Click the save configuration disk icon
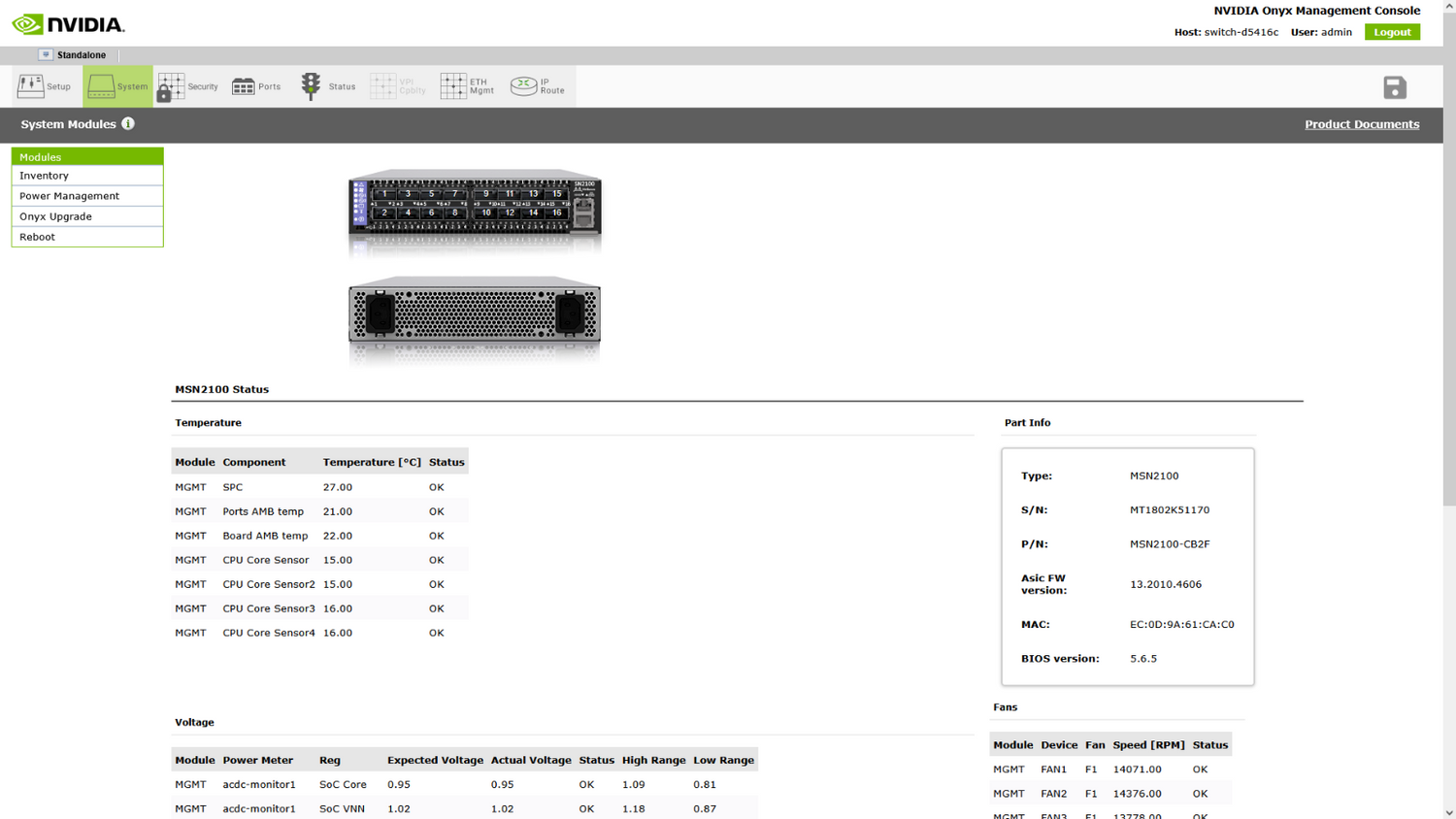Screen dimensions: 1456x819 tap(1395, 87)
